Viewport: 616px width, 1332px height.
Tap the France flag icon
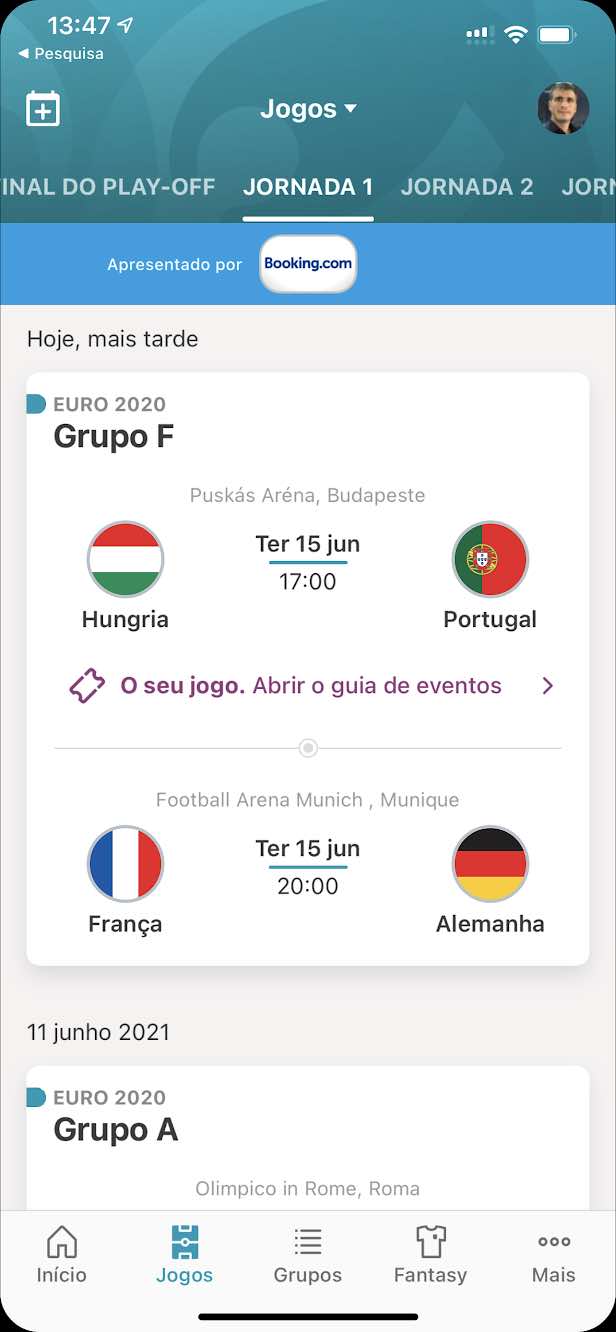(125, 864)
